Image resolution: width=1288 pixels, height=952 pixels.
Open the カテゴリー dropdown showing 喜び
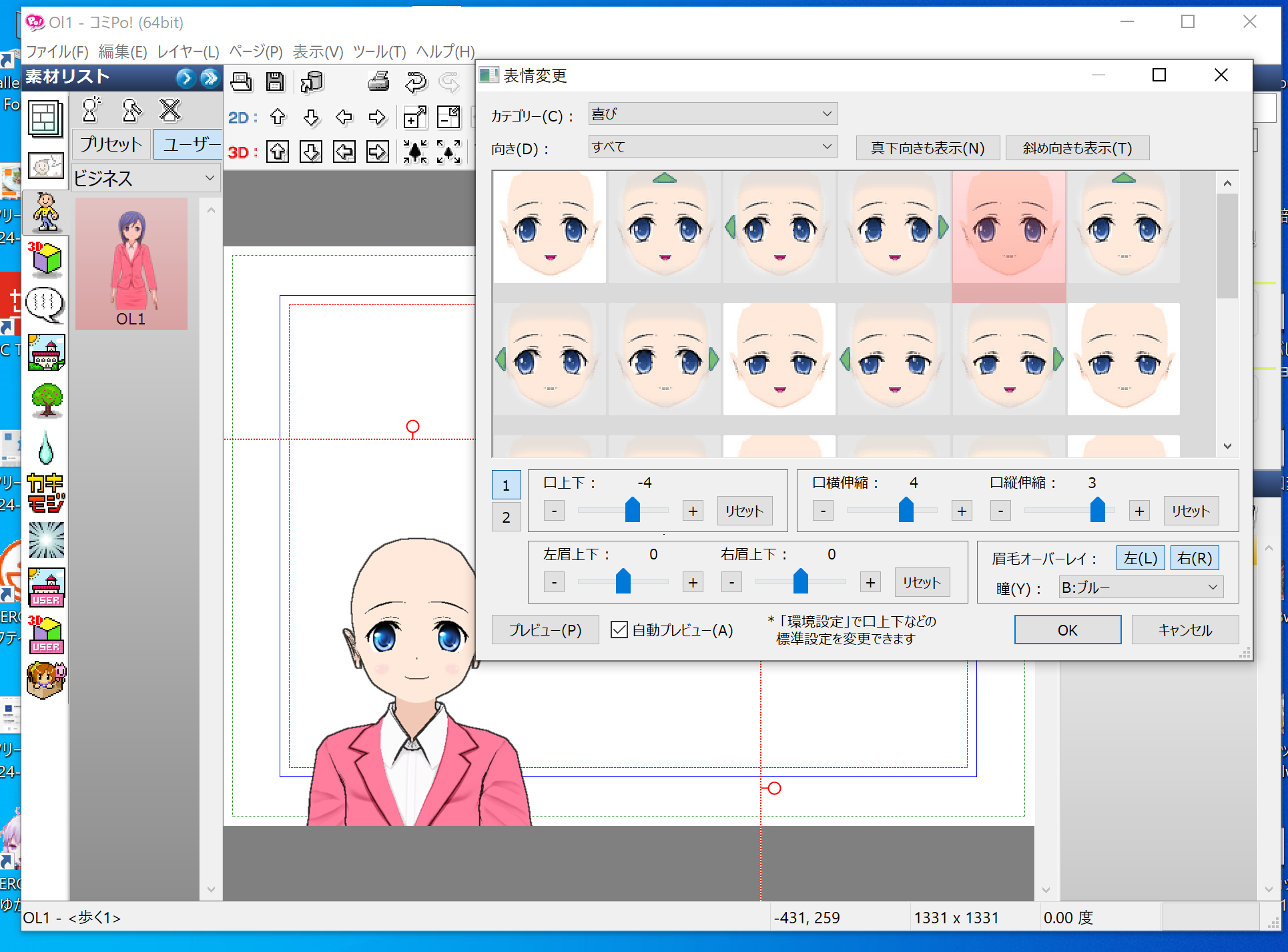[712, 114]
